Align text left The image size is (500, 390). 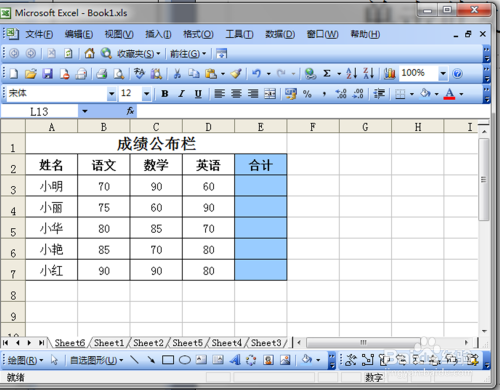pos(219,94)
